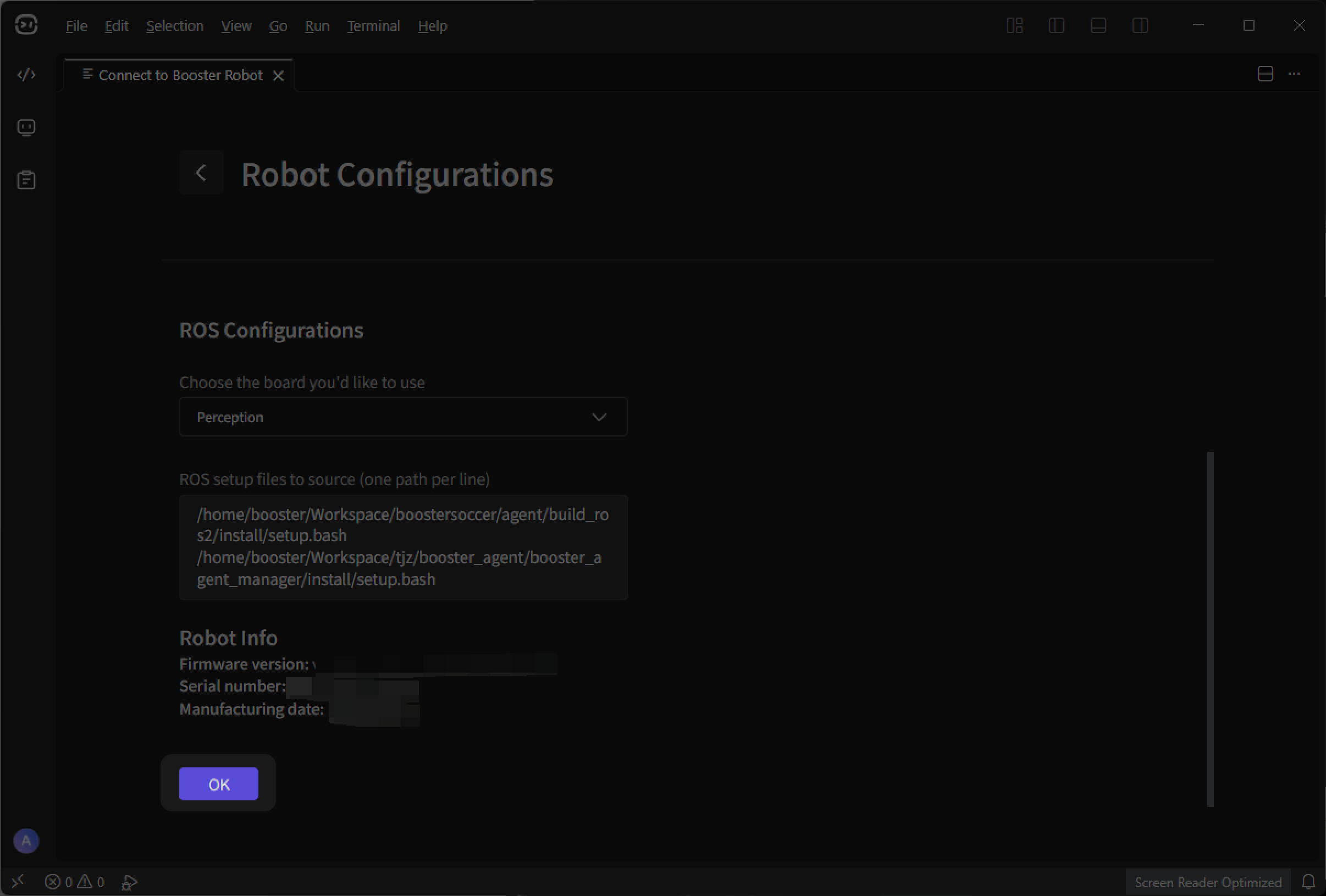This screenshot has width=1326, height=896.
Task: Click the Manufacturing date label
Action: click(x=252, y=709)
